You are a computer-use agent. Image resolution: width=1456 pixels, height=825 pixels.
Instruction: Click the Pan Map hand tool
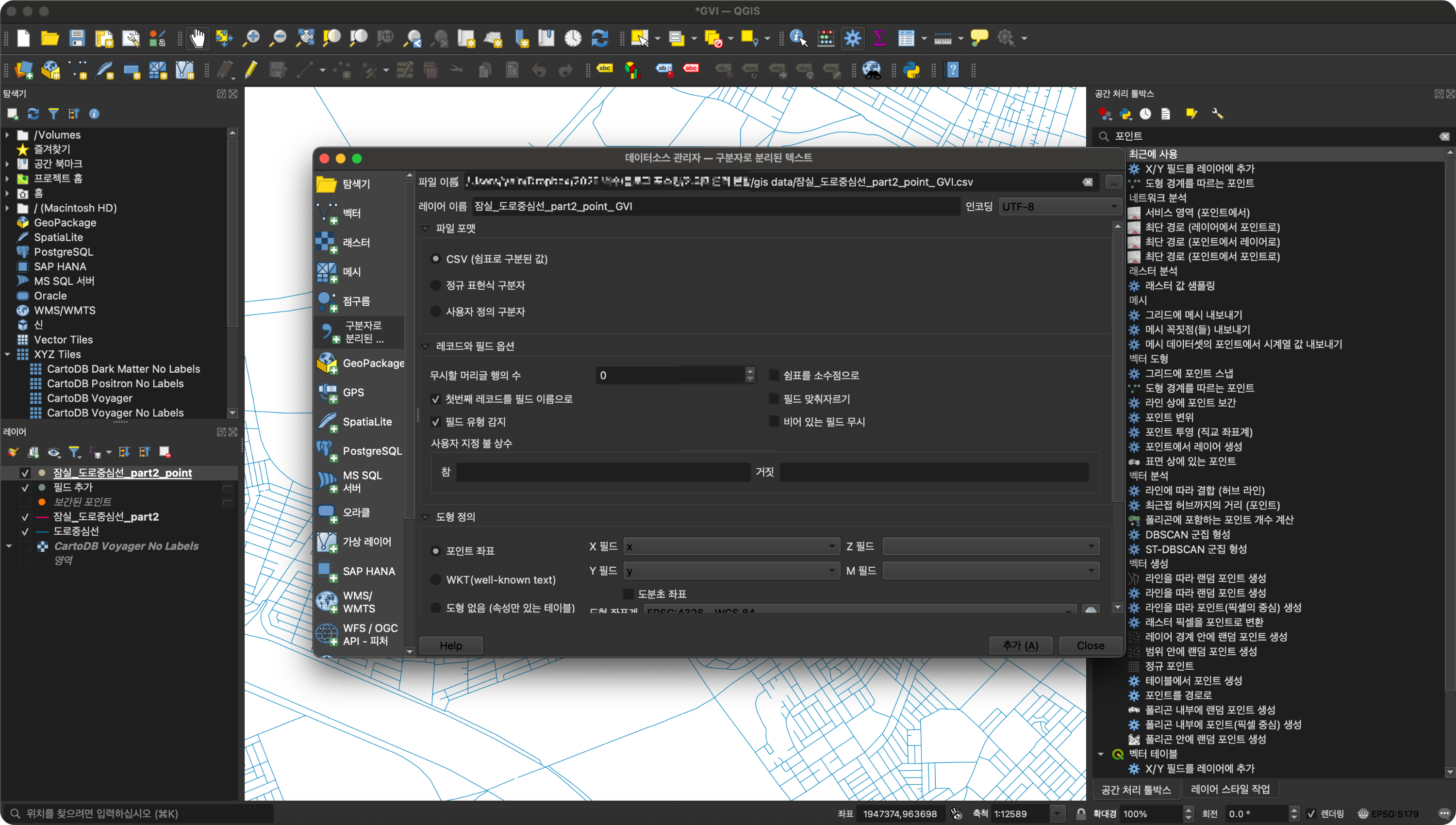pos(197,38)
